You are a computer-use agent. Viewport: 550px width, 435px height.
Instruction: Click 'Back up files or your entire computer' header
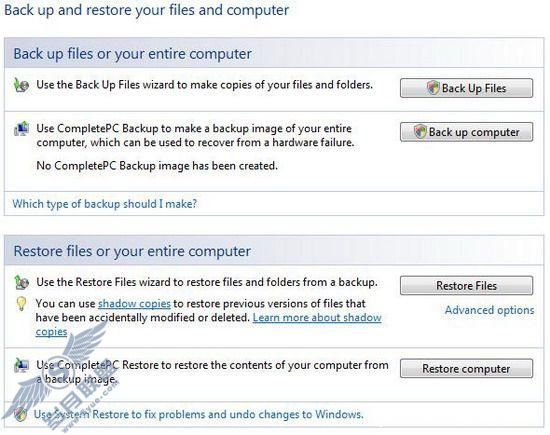[x=133, y=54]
